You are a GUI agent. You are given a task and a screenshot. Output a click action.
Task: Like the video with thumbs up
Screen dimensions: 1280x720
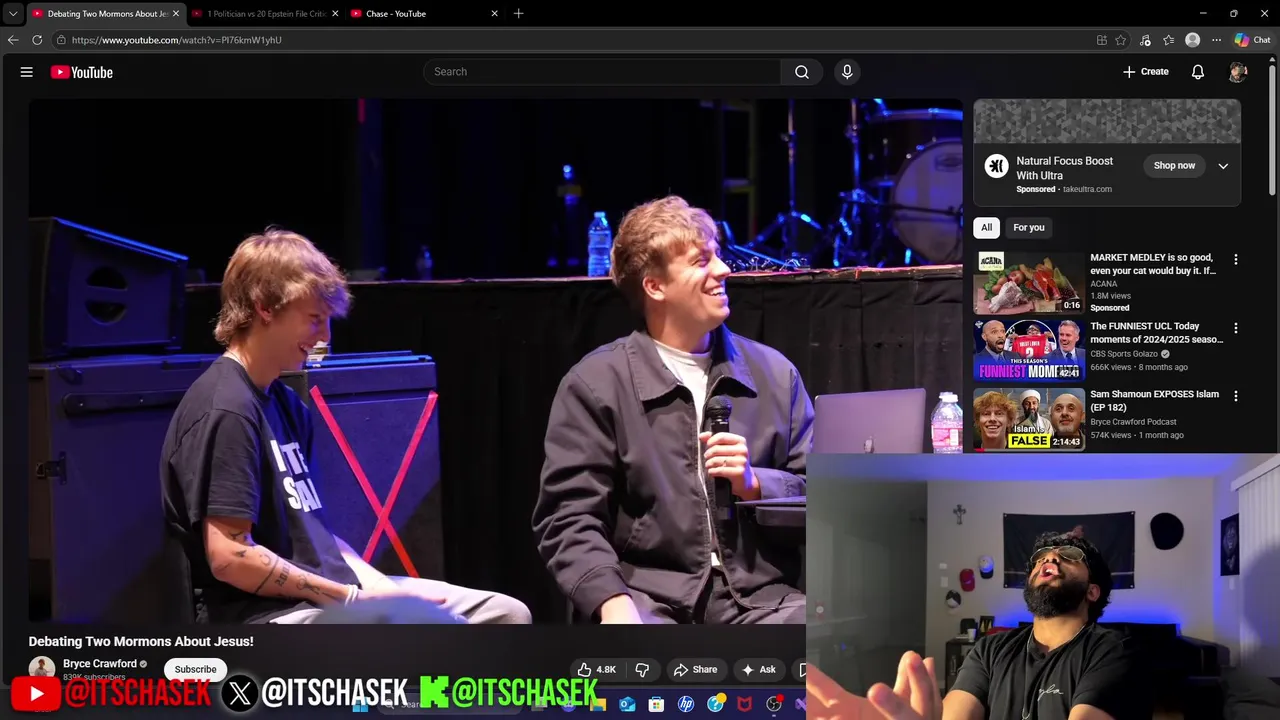[597, 670]
